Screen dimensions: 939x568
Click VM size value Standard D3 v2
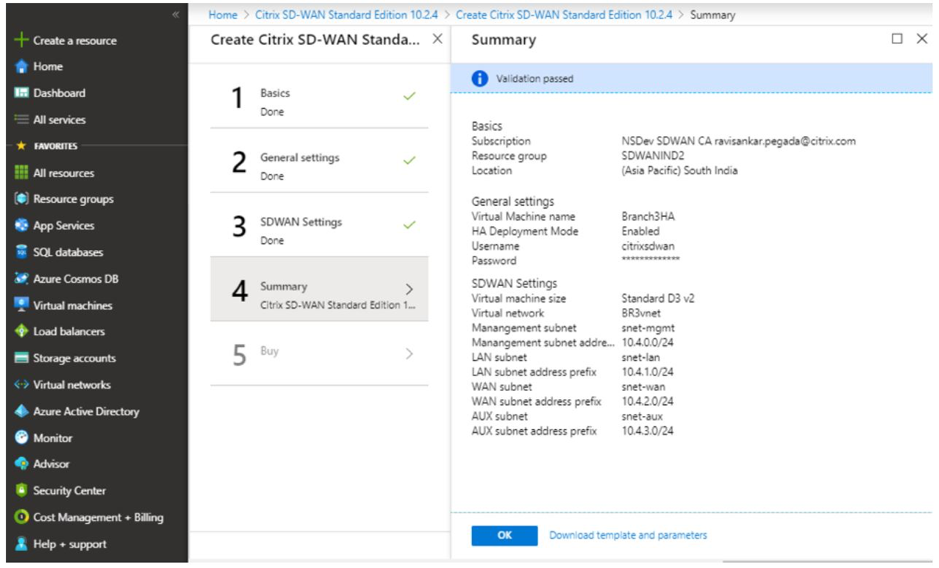[658, 298]
